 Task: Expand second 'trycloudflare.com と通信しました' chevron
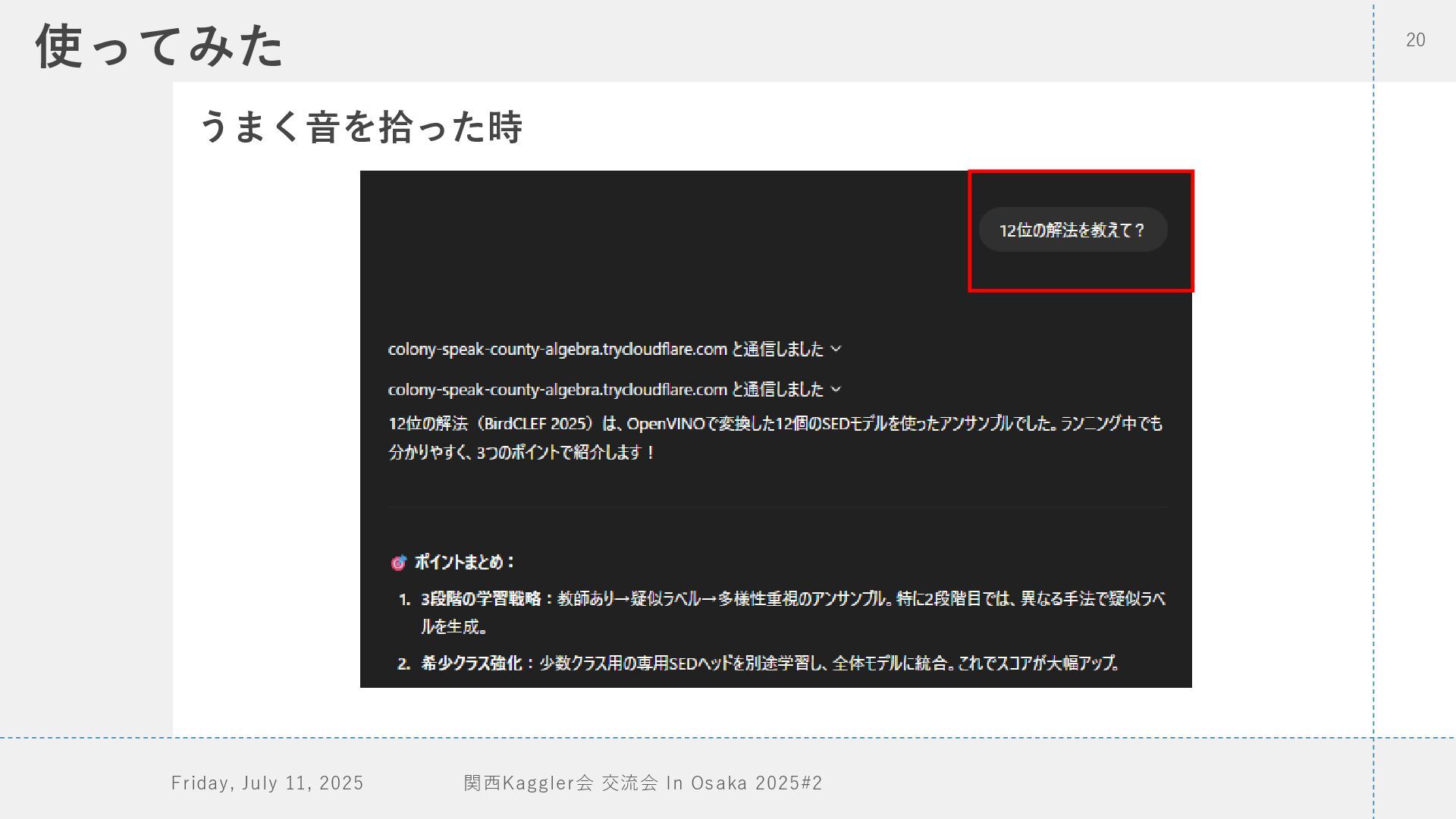coord(836,389)
